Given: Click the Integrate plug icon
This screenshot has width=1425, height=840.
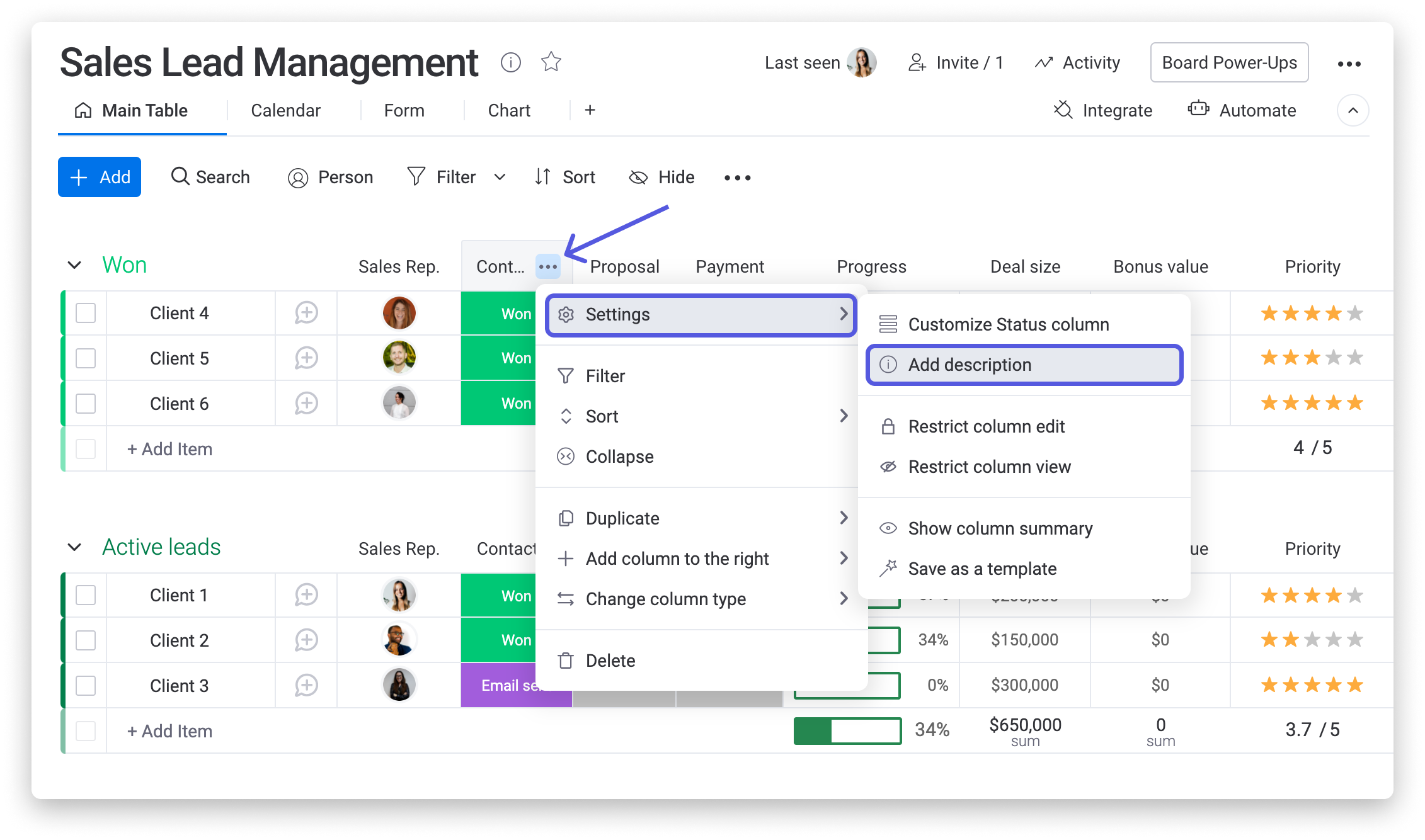Looking at the screenshot, I should tap(1063, 110).
